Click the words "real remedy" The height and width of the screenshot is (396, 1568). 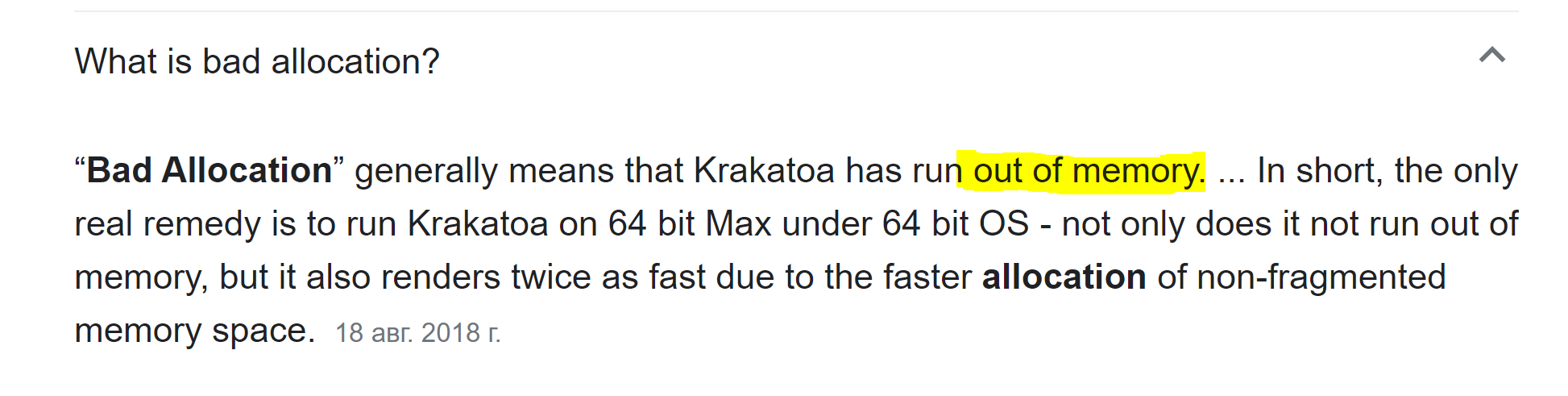168,223
